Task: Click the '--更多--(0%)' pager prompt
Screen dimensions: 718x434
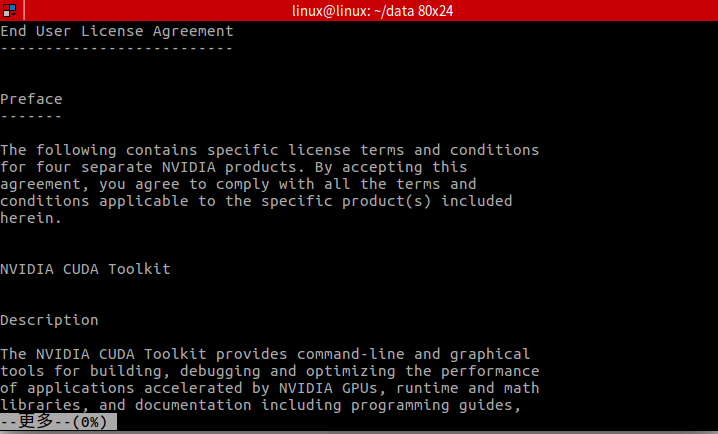Action: pos(57,422)
